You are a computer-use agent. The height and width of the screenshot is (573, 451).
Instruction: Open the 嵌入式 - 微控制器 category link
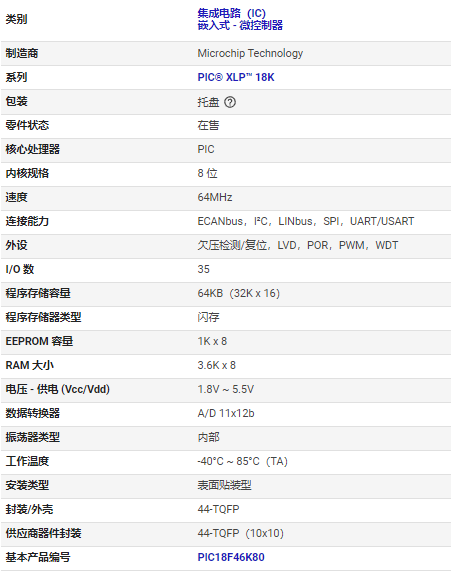tap(240, 25)
